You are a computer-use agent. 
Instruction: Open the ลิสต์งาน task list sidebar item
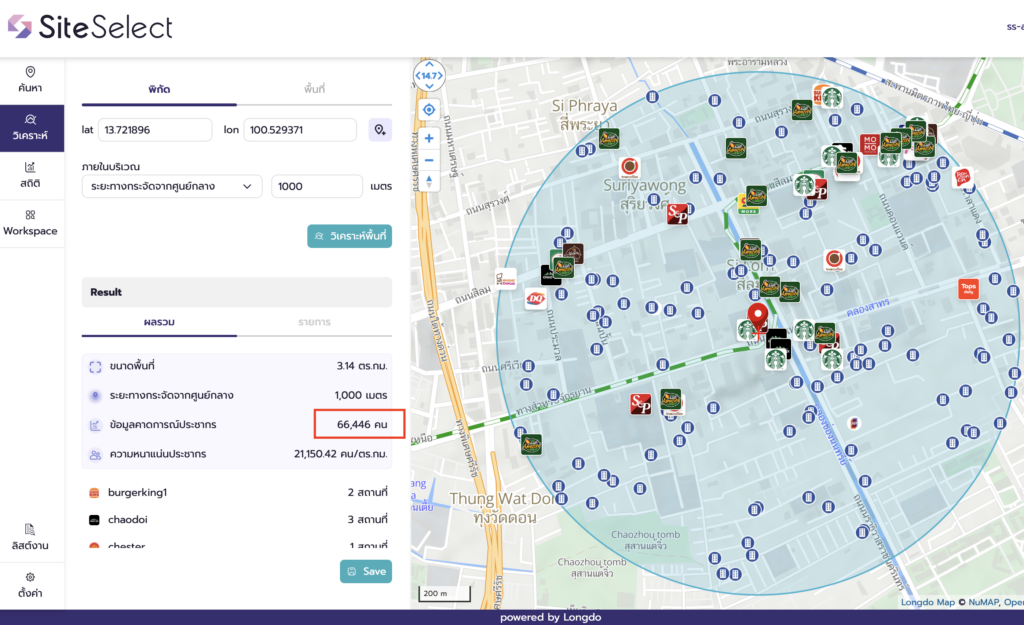pos(30,537)
